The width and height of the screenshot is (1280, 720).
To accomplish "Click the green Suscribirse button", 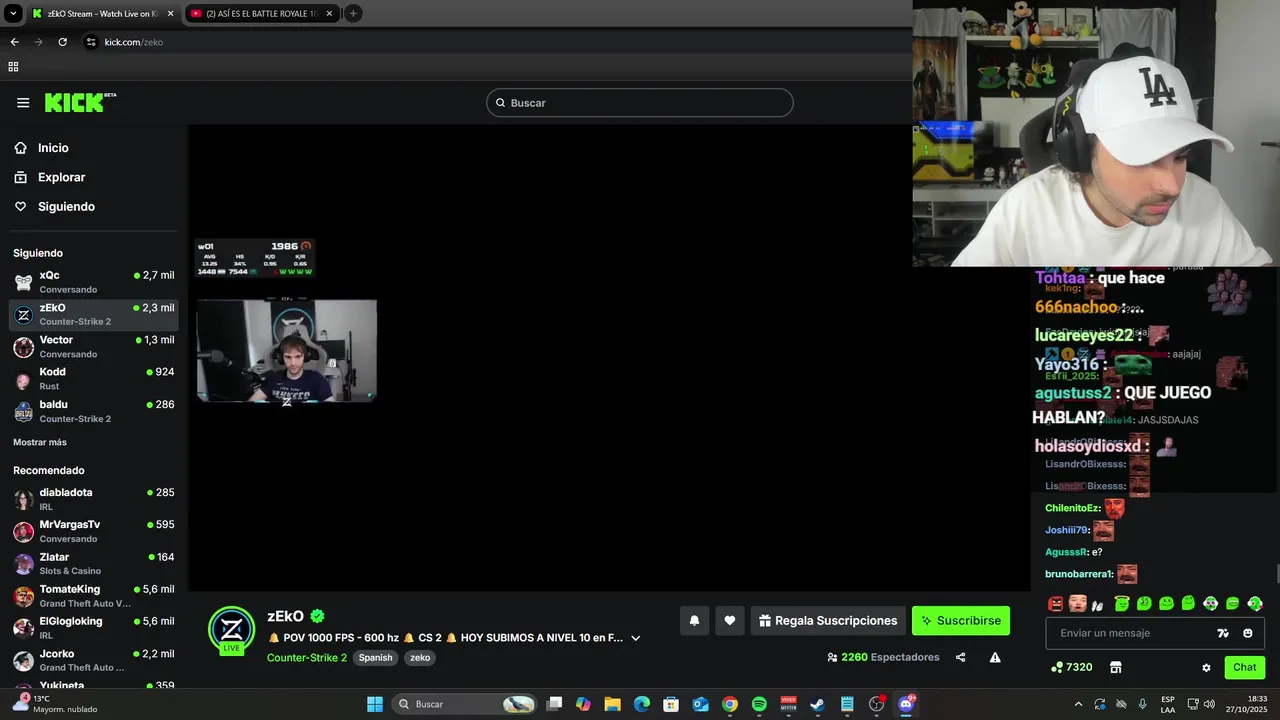I will pos(961,621).
